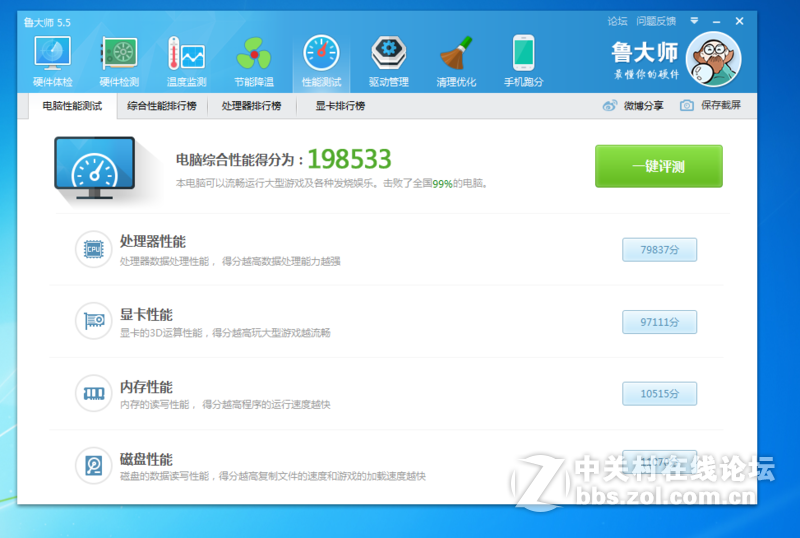Click the 处理器性能 heading
The image size is (800, 538).
tap(153, 241)
